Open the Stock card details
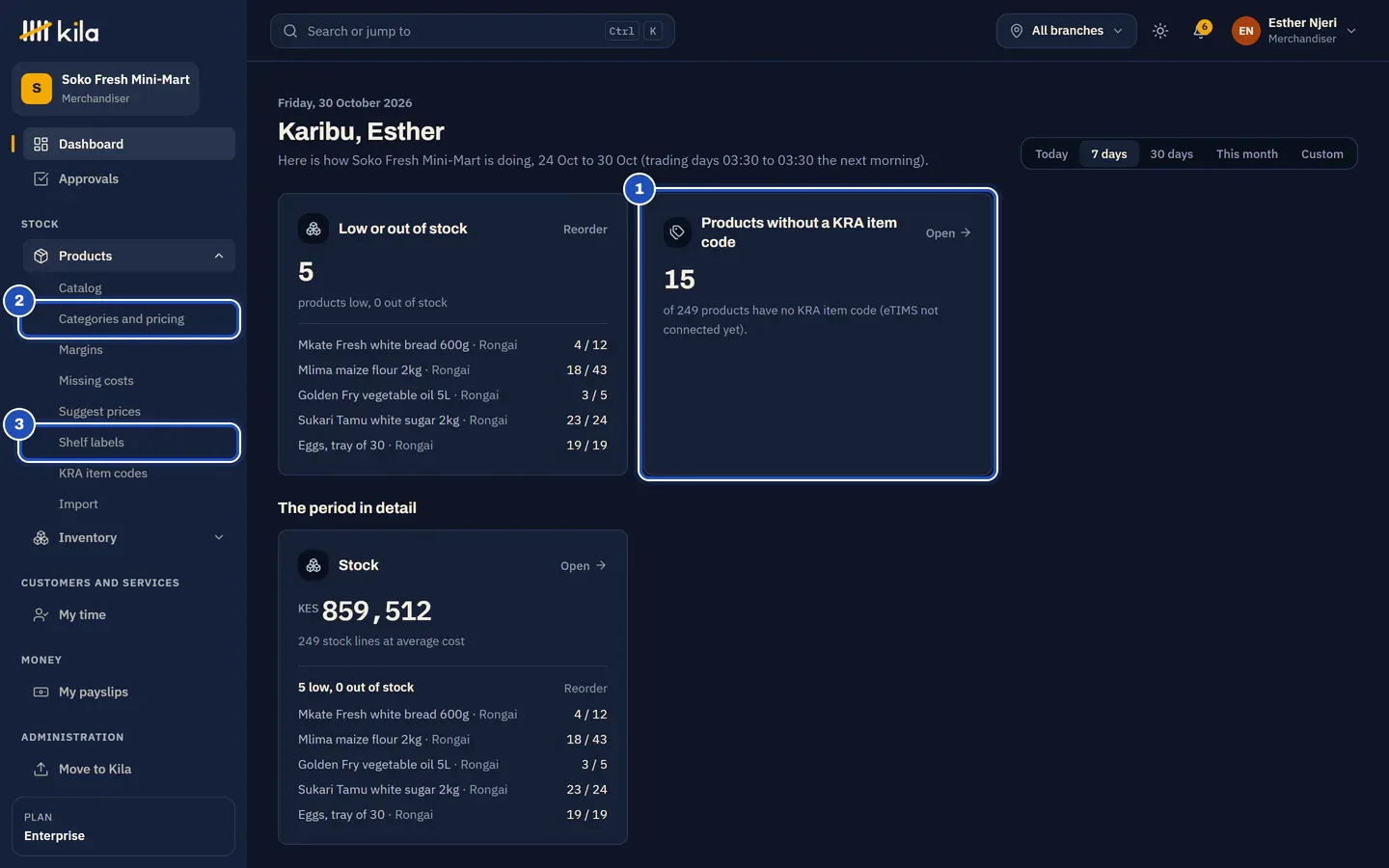 (584, 566)
